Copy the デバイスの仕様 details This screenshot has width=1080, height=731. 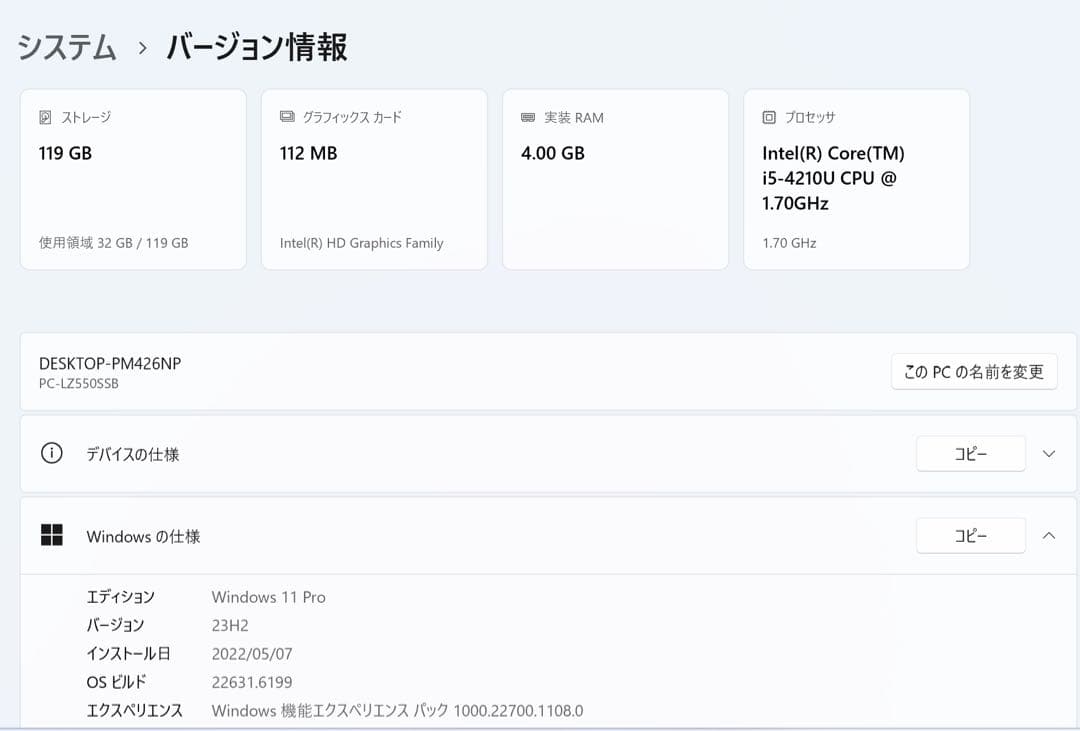tap(970, 454)
